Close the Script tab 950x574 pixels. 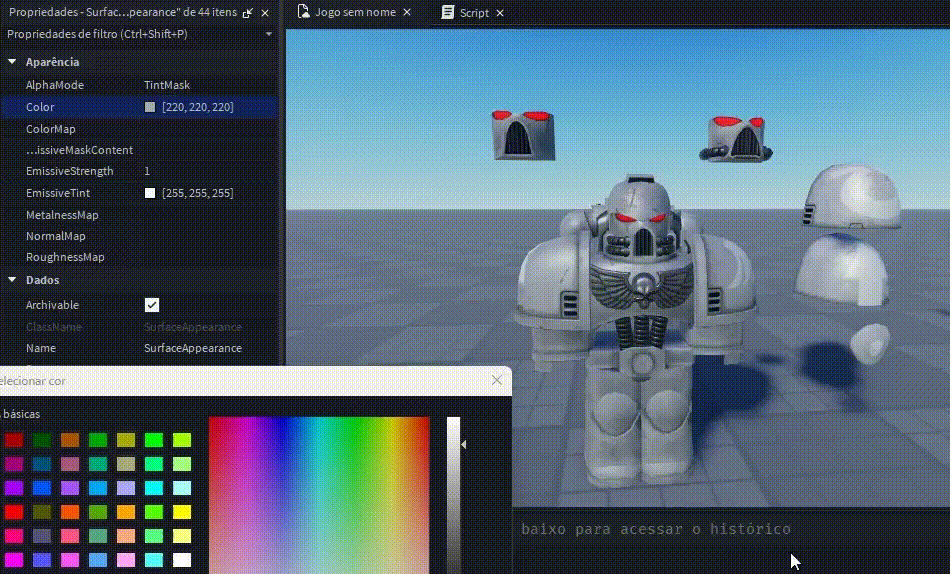(x=500, y=13)
